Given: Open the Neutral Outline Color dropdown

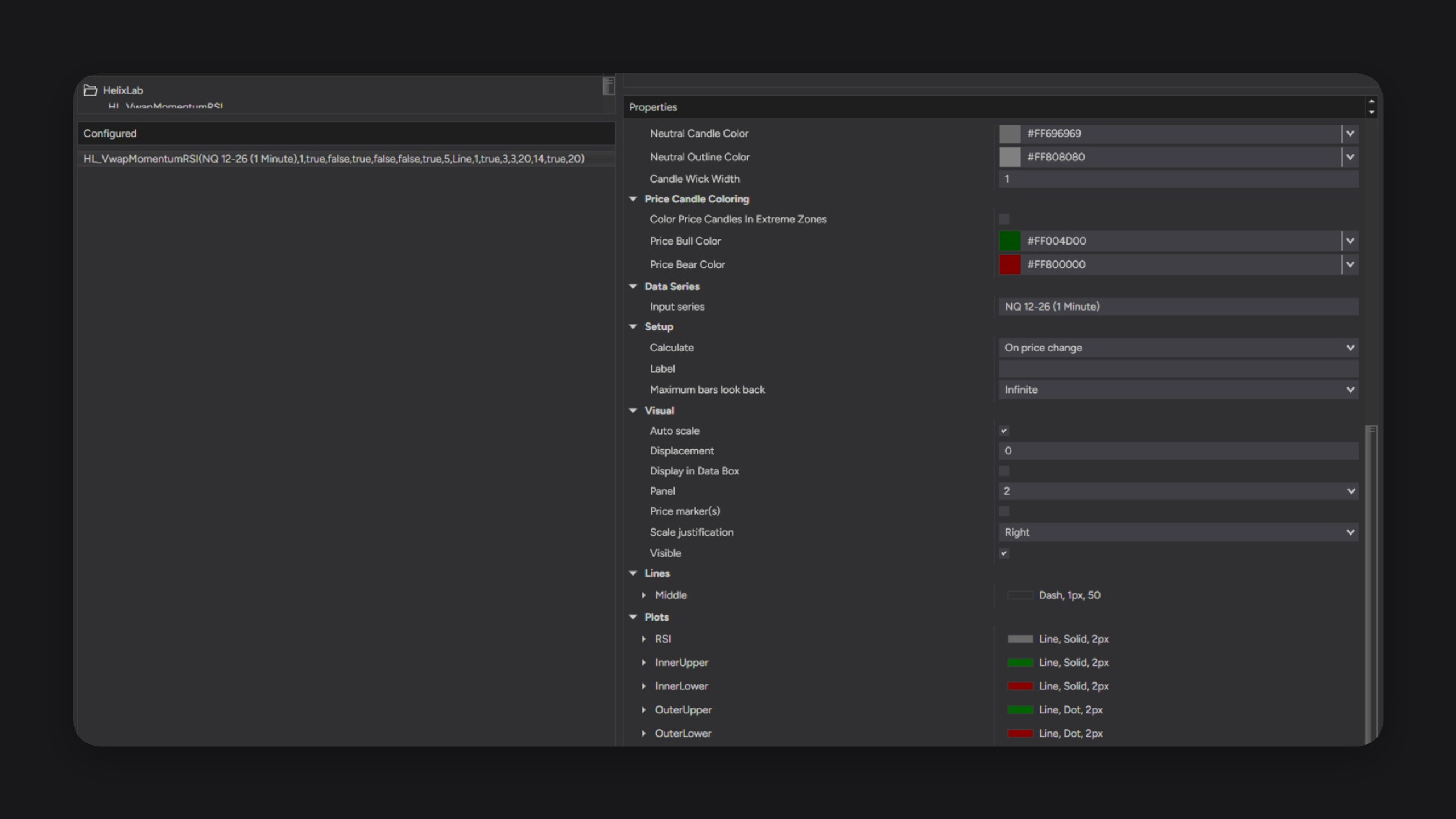Looking at the screenshot, I should [1350, 157].
